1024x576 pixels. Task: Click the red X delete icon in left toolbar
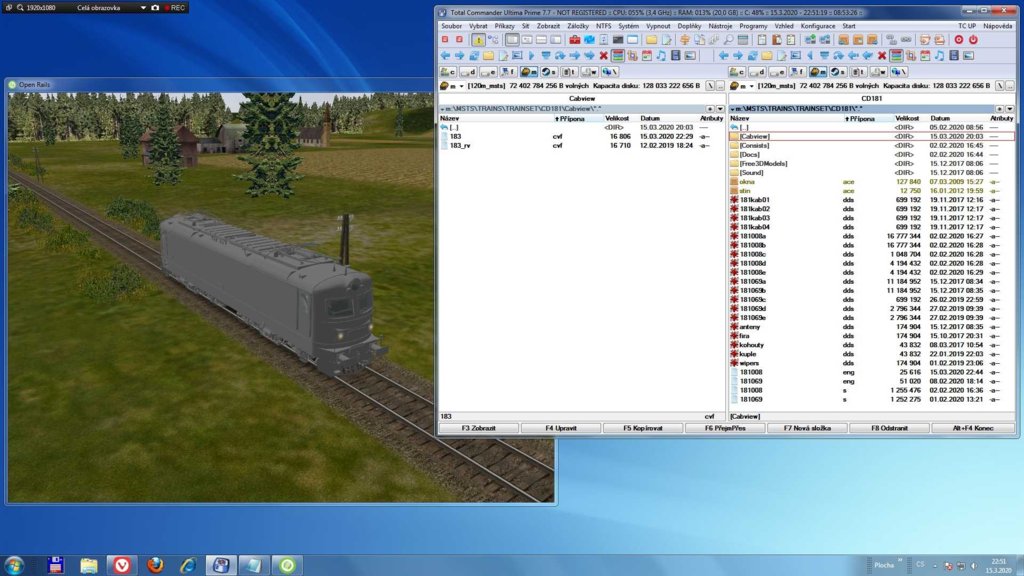click(603, 56)
